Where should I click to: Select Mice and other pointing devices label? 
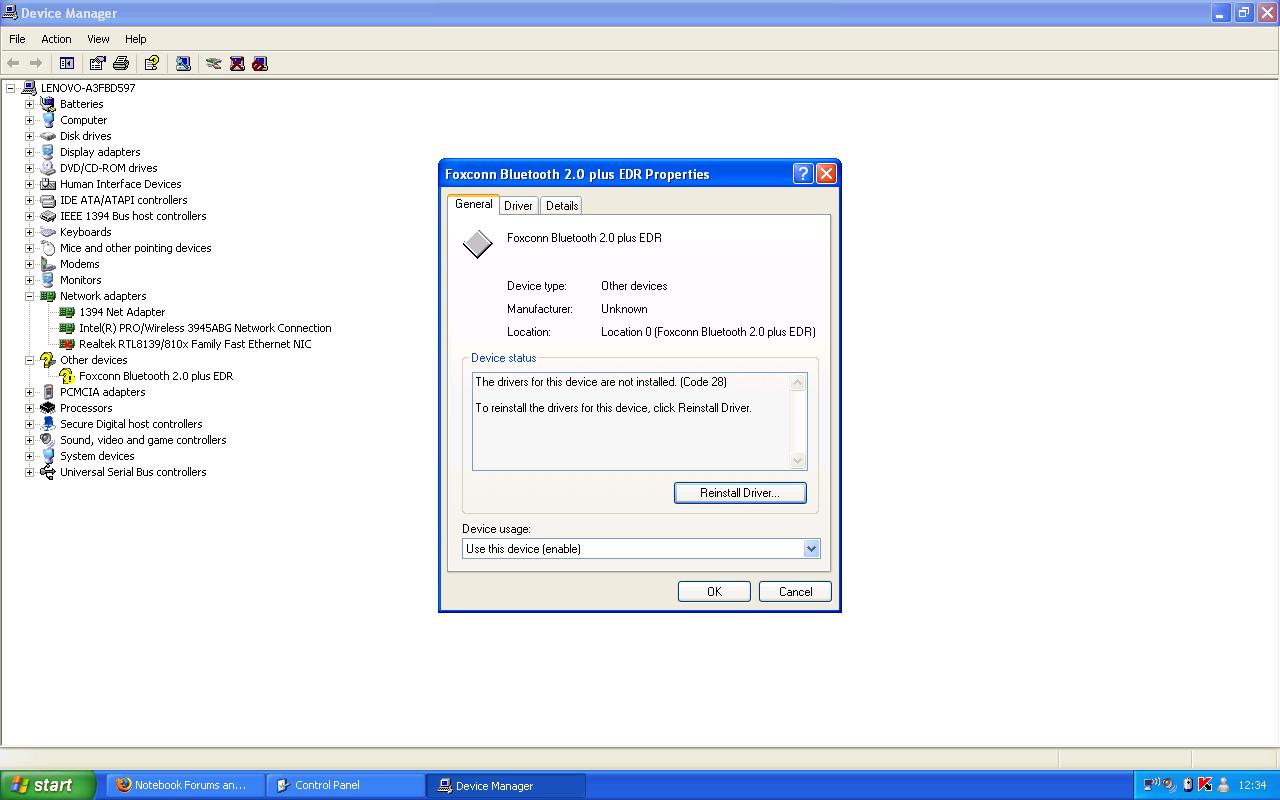136,248
